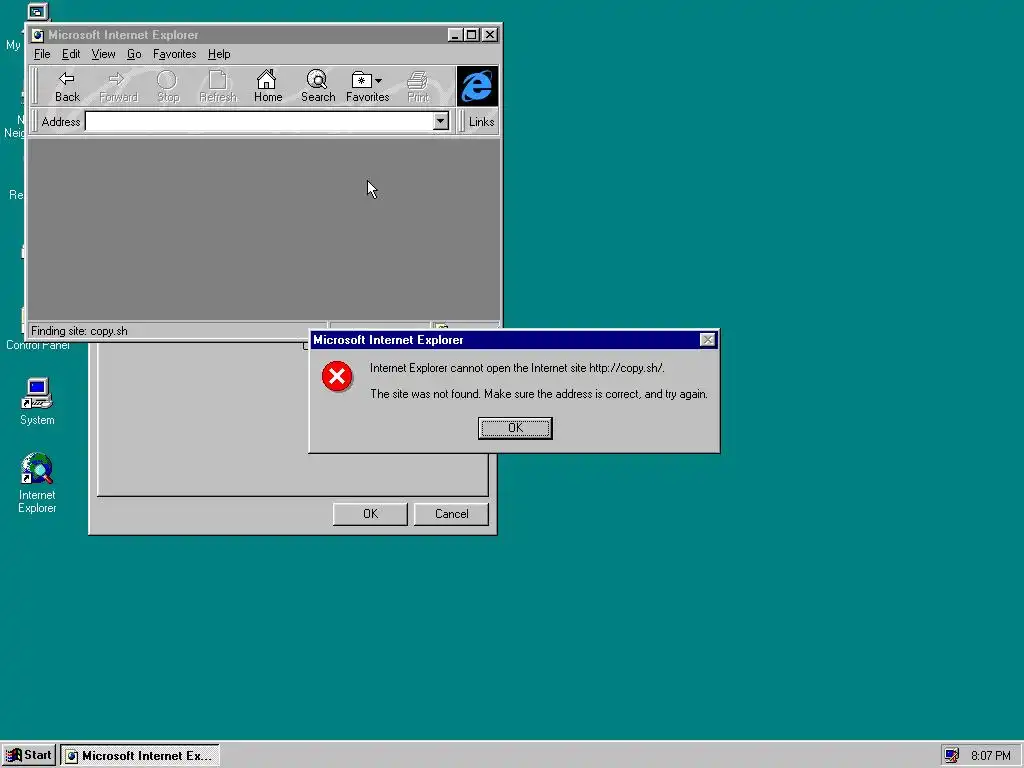Confirm the error dialog with OK
Image resolution: width=1024 pixels, height=768 pixels.
515,428
